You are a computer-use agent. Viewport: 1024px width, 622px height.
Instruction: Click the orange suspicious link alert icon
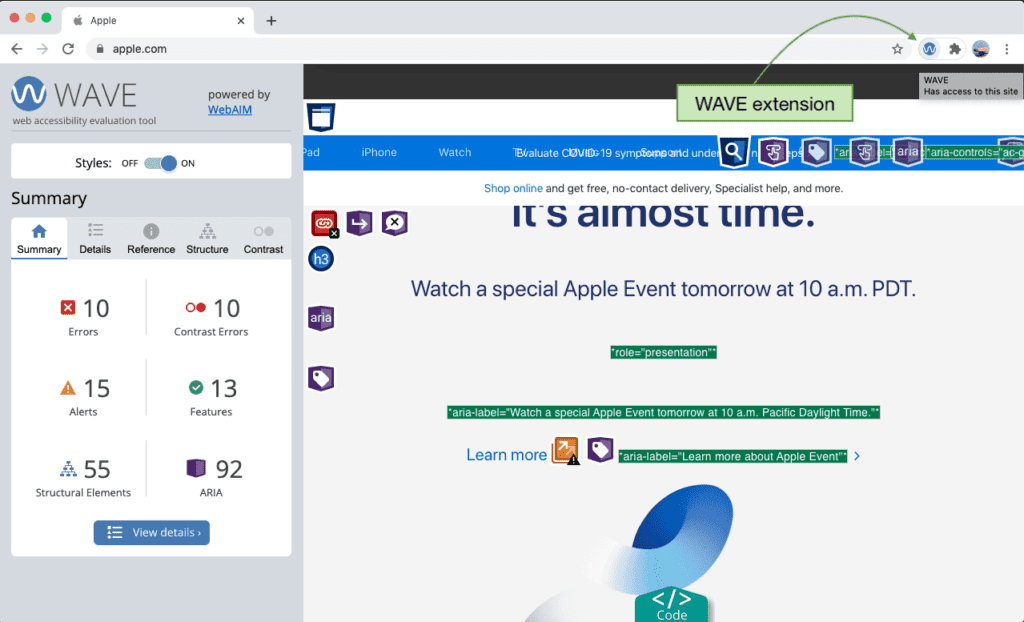tap(566, 450)
